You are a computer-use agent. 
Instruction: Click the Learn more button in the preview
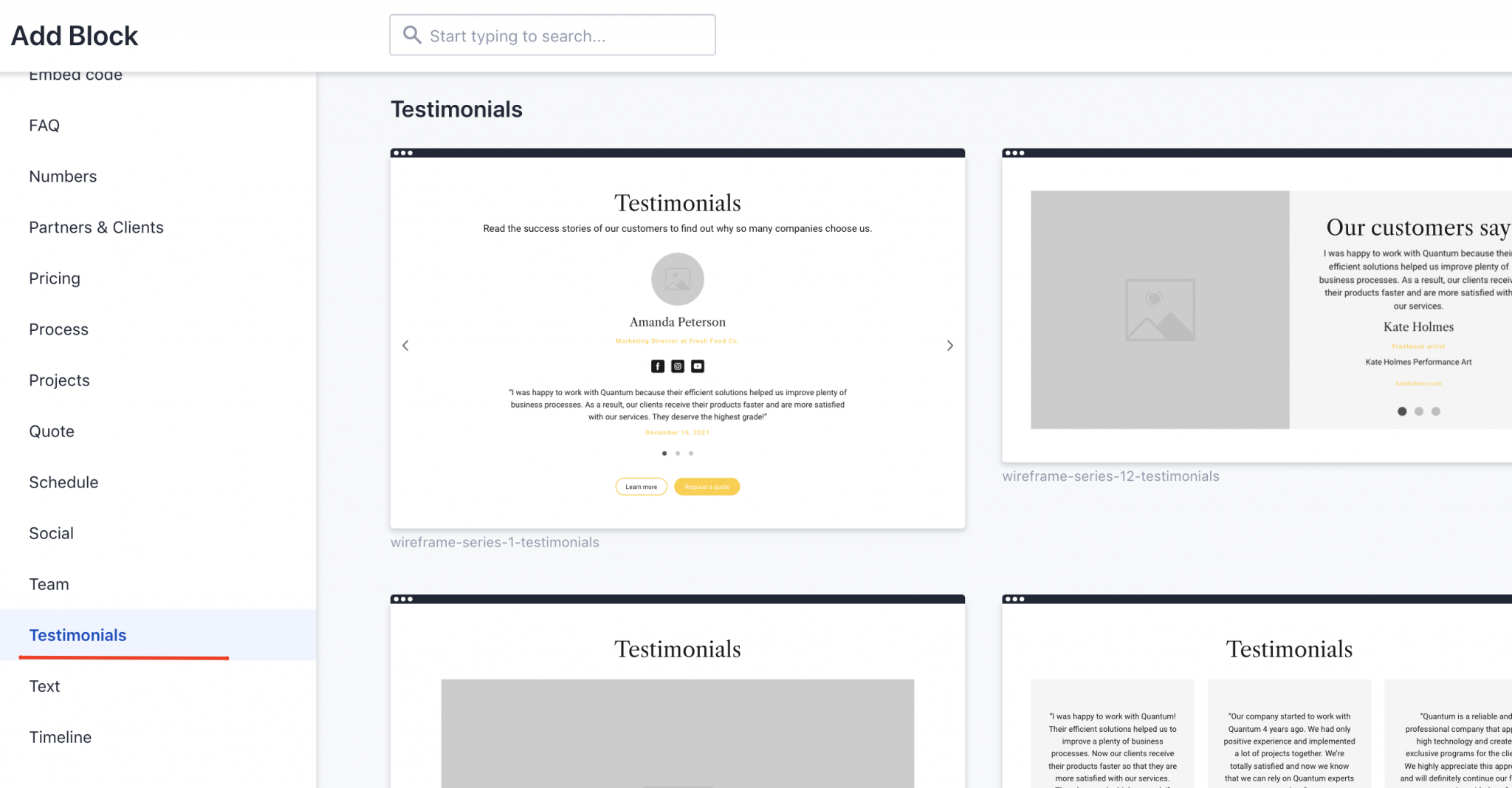641,487
